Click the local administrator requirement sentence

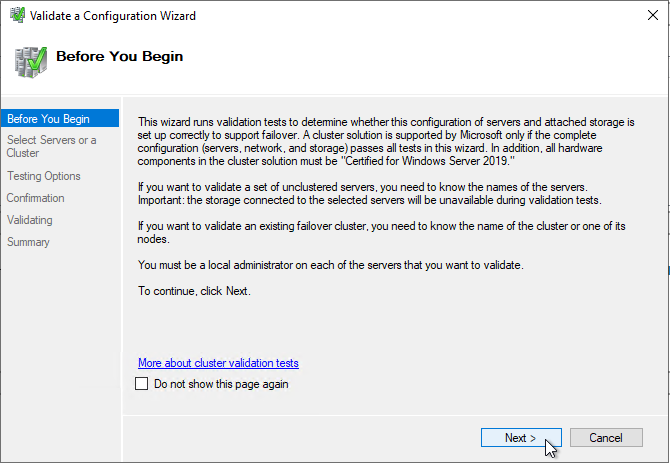click(x=330, y=265)
